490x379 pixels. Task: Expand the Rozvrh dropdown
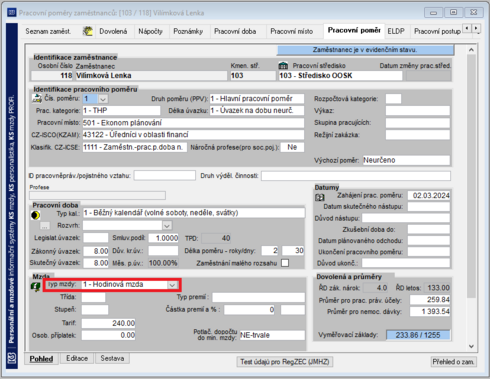[167, 226]
